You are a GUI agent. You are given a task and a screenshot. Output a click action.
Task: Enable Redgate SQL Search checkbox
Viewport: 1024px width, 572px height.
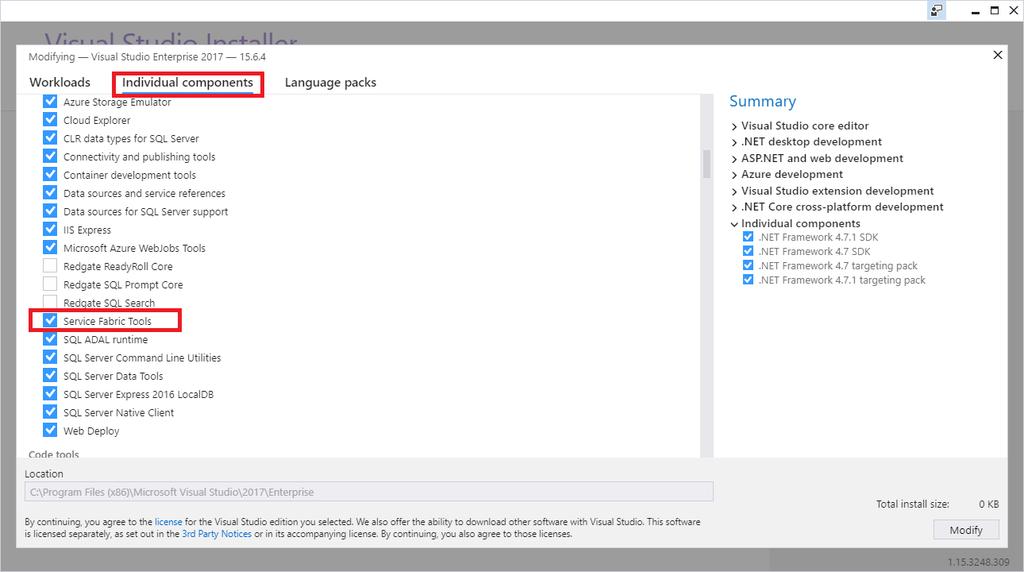50,302
